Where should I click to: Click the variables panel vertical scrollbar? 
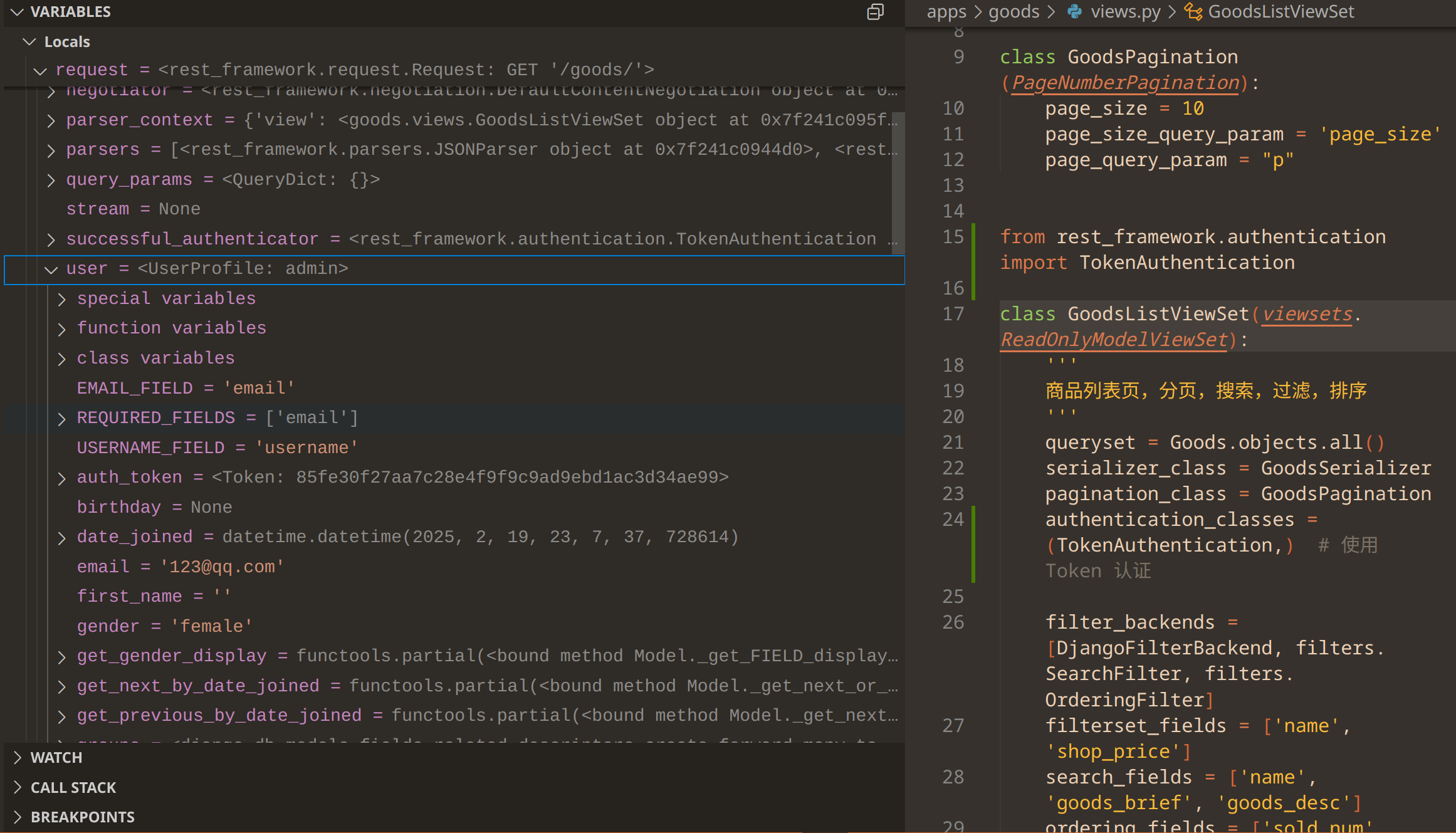coord(898,182)
